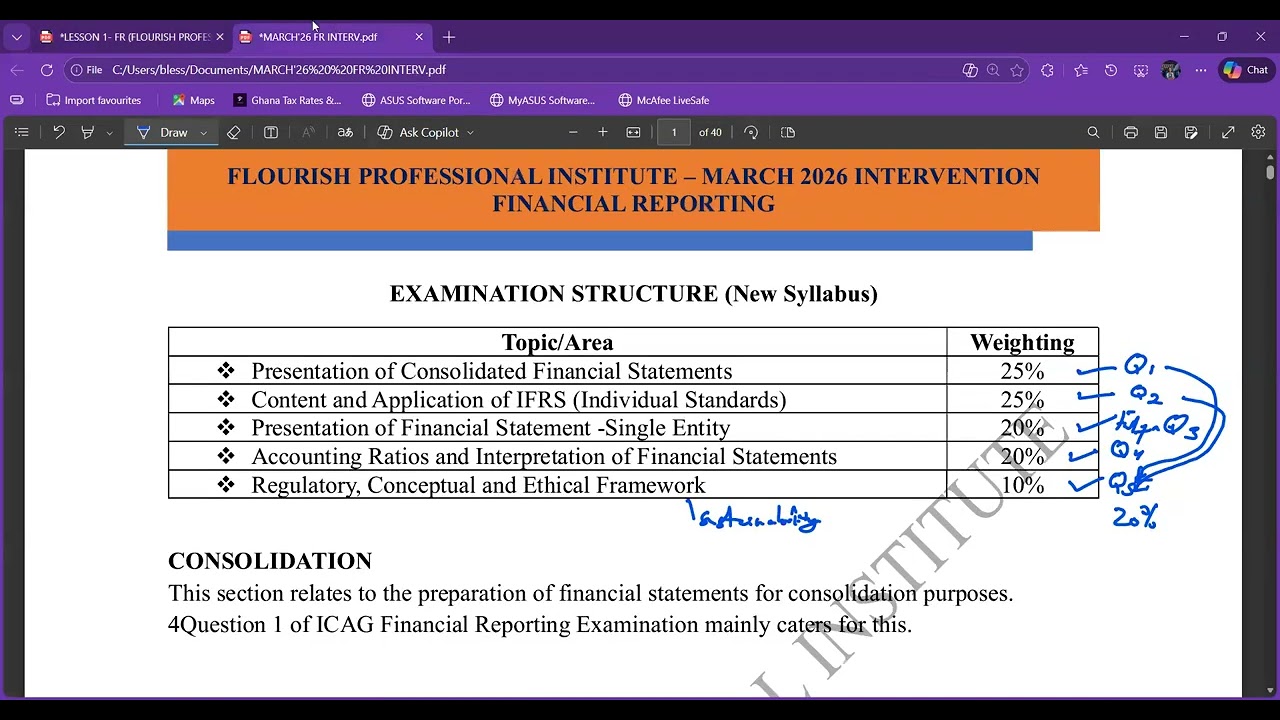Click 'Regulatory, Conceptual and Ethical Framework' row
This screenshot has height=720, width=1280.
[633, 486]
